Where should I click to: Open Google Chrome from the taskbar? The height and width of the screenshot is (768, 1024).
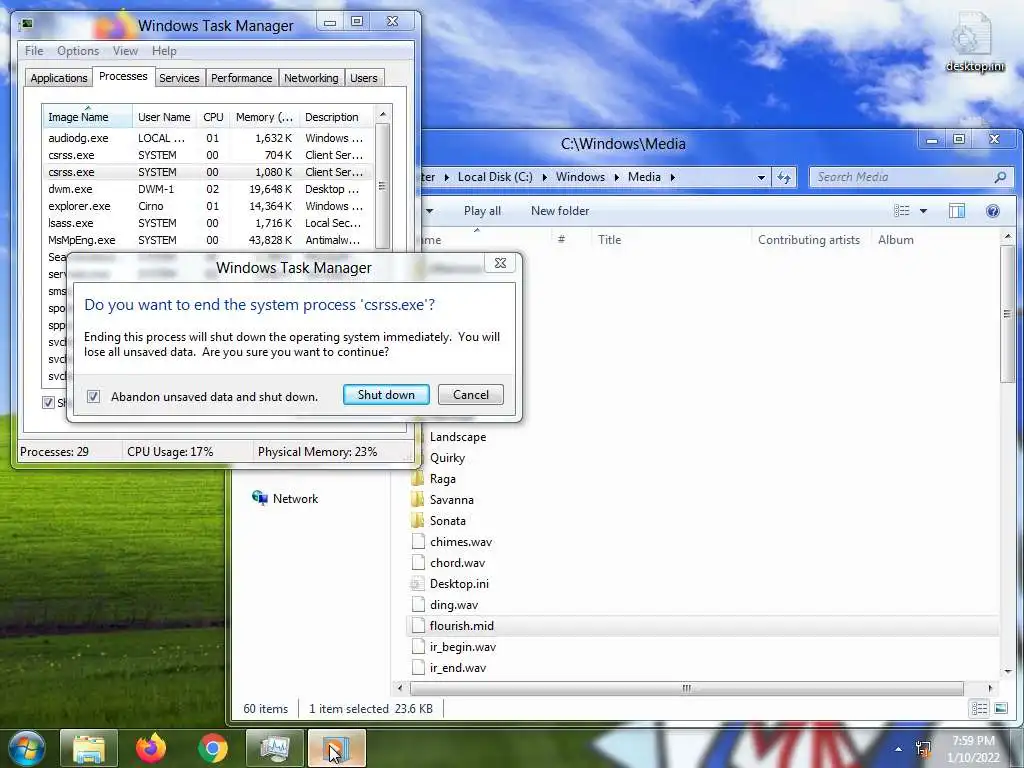[x=212, y=748]
